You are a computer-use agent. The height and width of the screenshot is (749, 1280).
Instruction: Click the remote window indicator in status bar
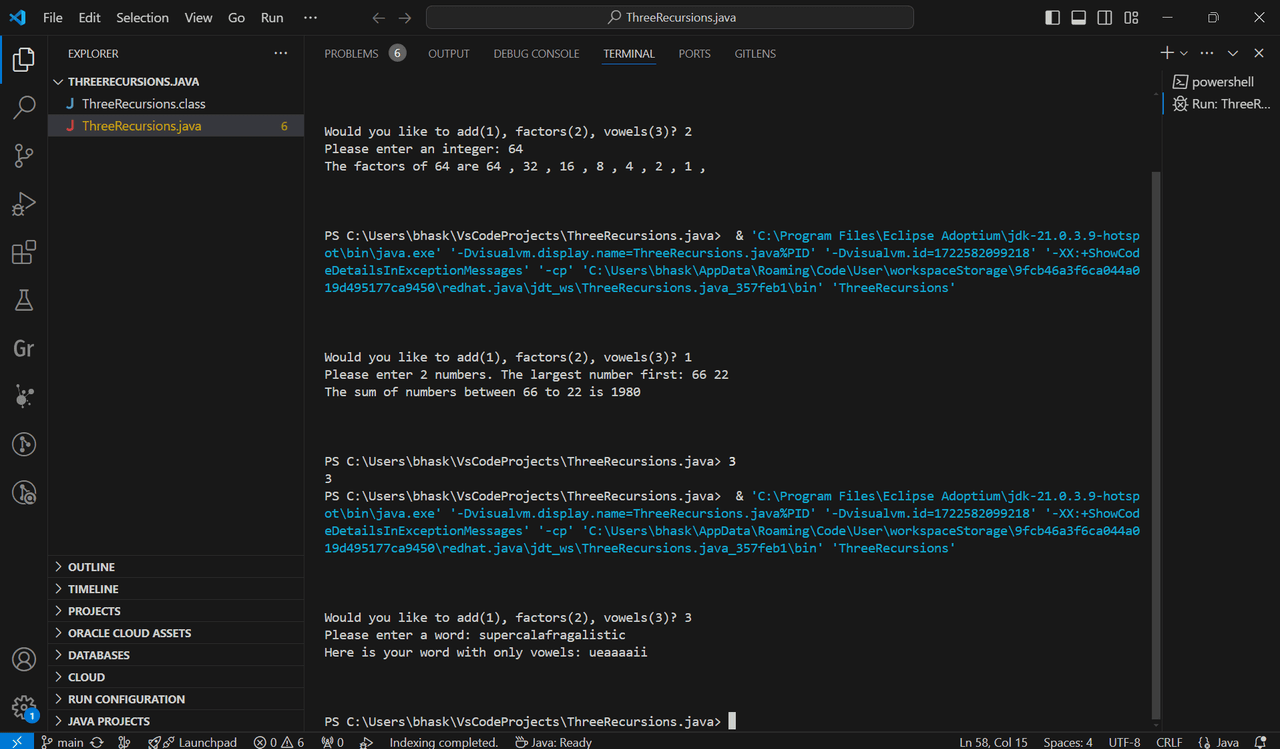point(16,742)
